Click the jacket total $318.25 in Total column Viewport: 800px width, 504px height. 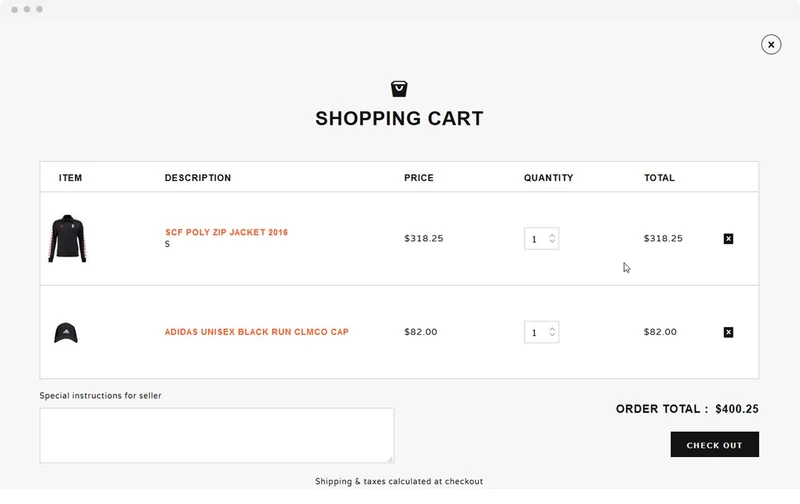click(x=663, y=238)
